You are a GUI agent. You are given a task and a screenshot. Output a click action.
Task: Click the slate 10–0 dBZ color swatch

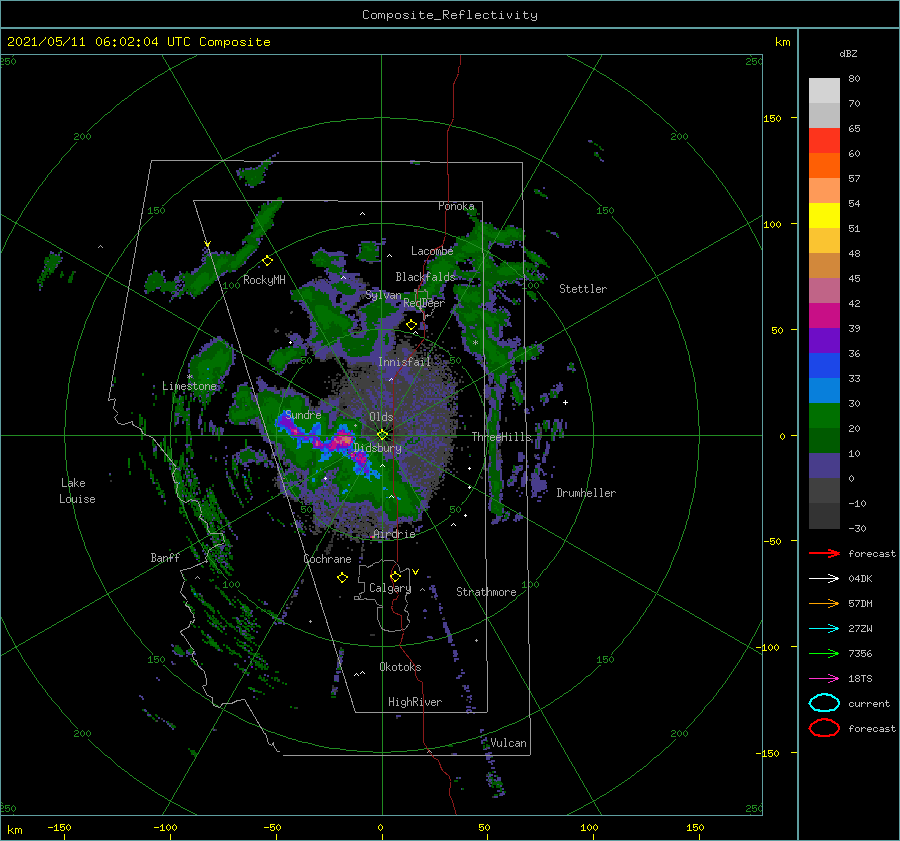(x=824, y=465)
